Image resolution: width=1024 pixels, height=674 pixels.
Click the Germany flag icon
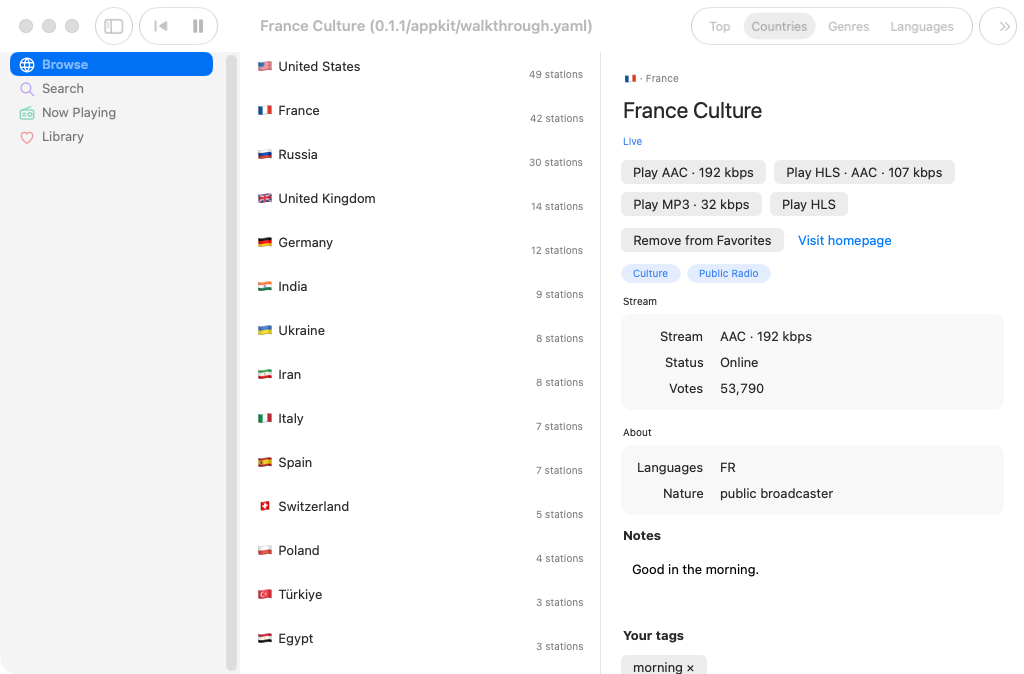tap(264, 242)
